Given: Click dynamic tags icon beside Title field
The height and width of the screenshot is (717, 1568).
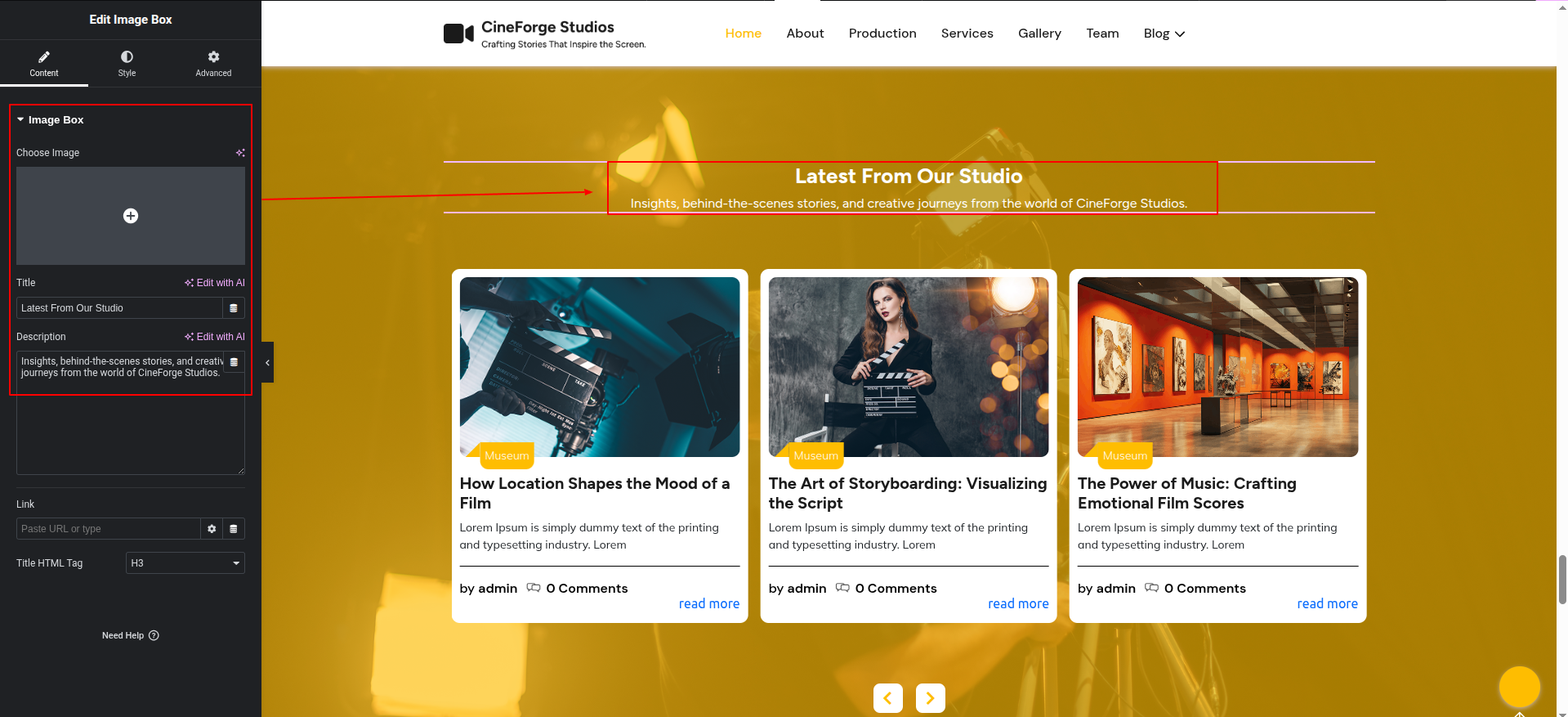Looking at the screenshot, I should point(234,308).
